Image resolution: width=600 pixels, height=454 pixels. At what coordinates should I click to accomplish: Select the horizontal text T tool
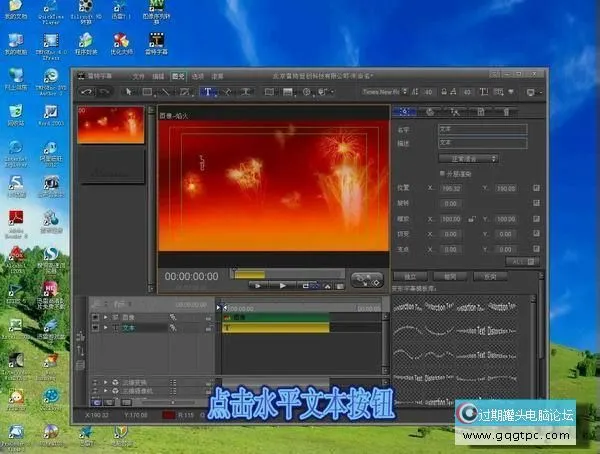(208, 92)
